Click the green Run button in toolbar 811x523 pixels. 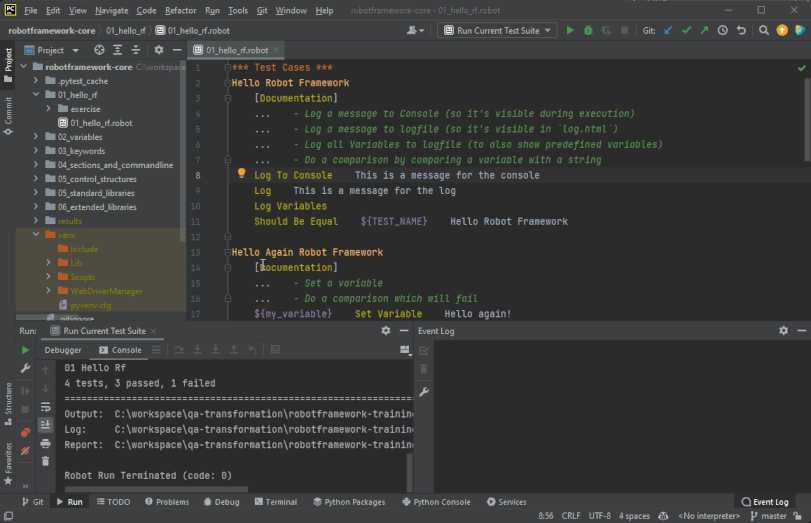click(571, 31)
